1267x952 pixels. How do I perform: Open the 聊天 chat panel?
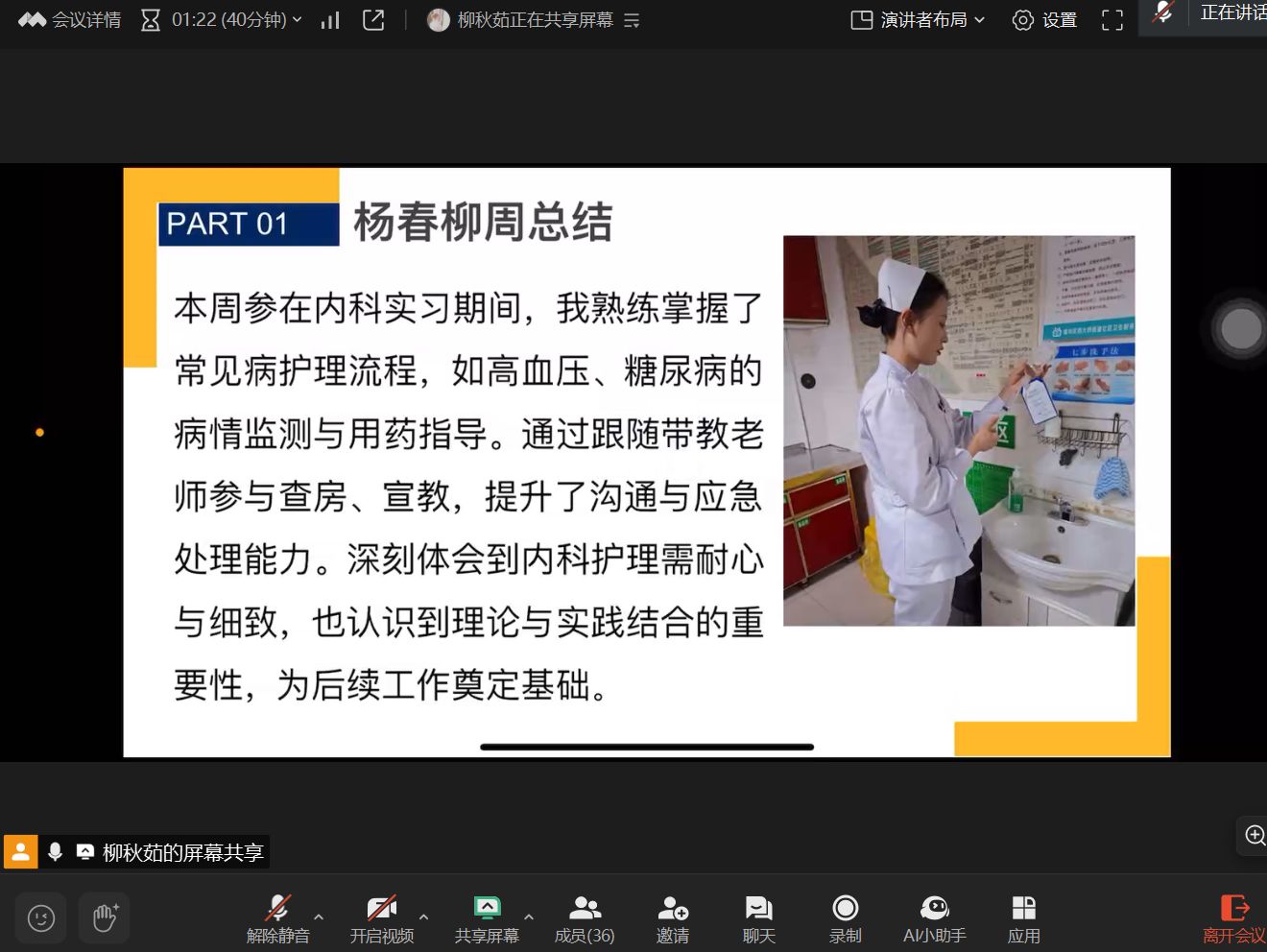click(x=758, y=919)
